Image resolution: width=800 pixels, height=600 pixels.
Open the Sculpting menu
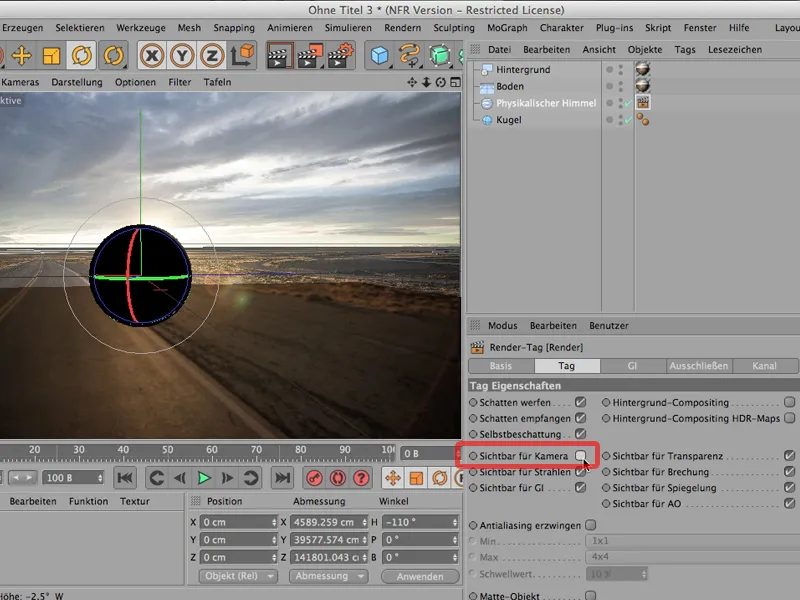pos(454,28)
